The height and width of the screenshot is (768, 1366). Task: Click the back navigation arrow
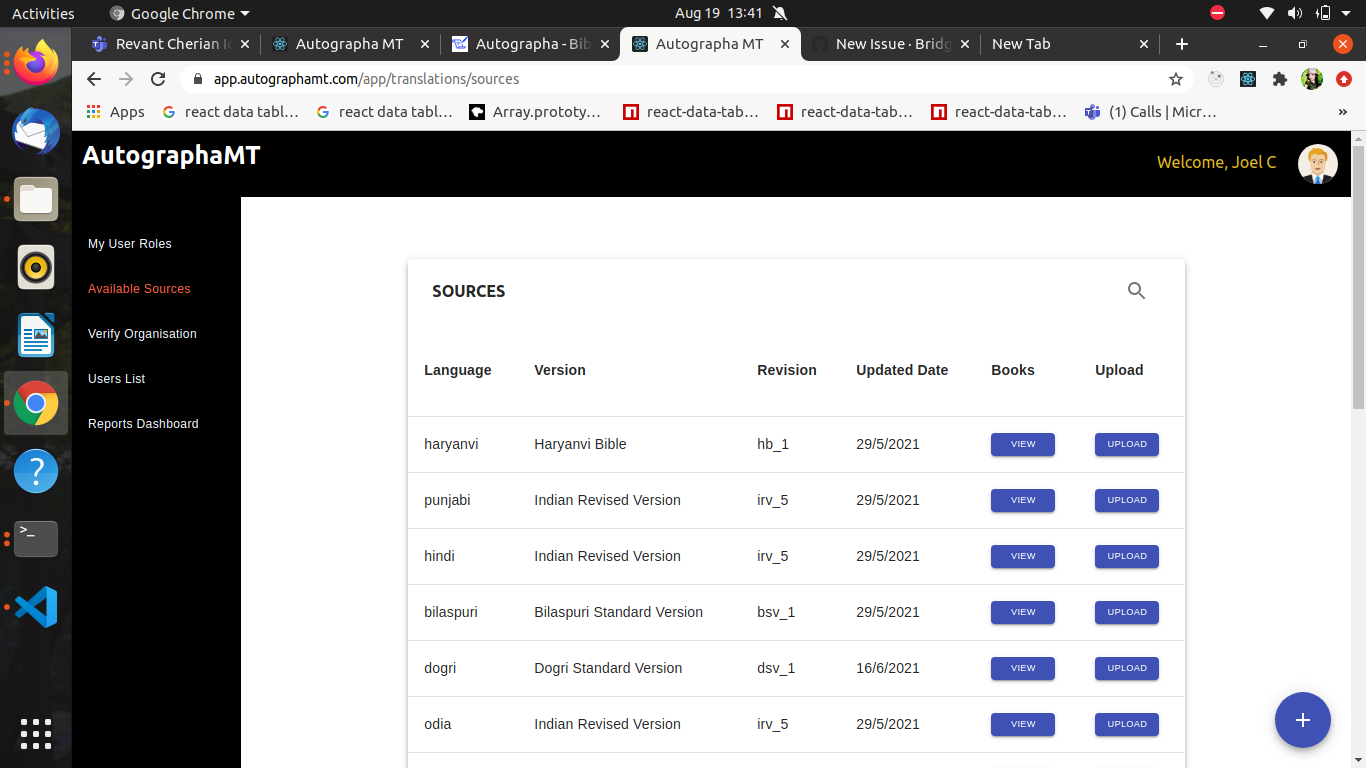point(93,79)
